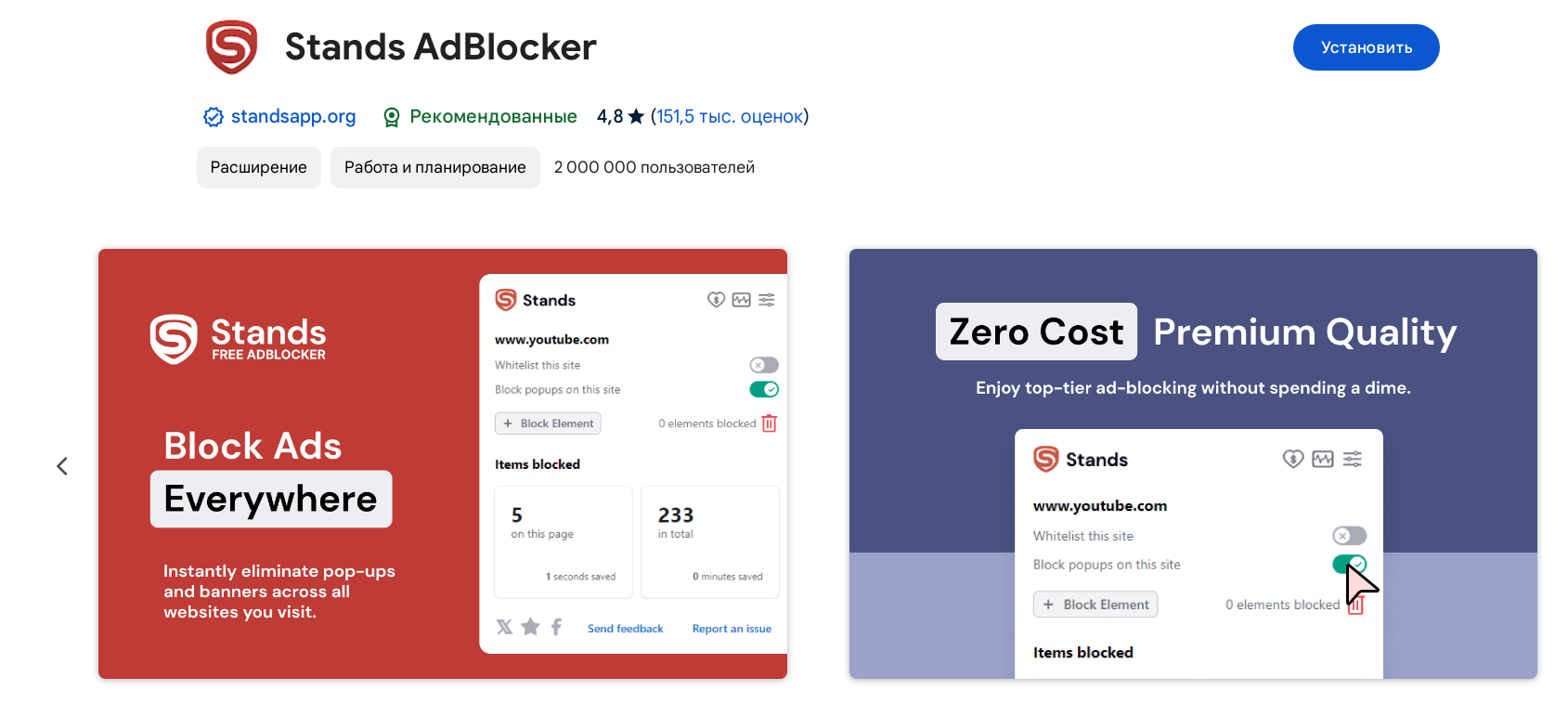Click the X (Twitter) share icon
The width and height of the screenshot is (1568, 703).
[x=504, y=627]
